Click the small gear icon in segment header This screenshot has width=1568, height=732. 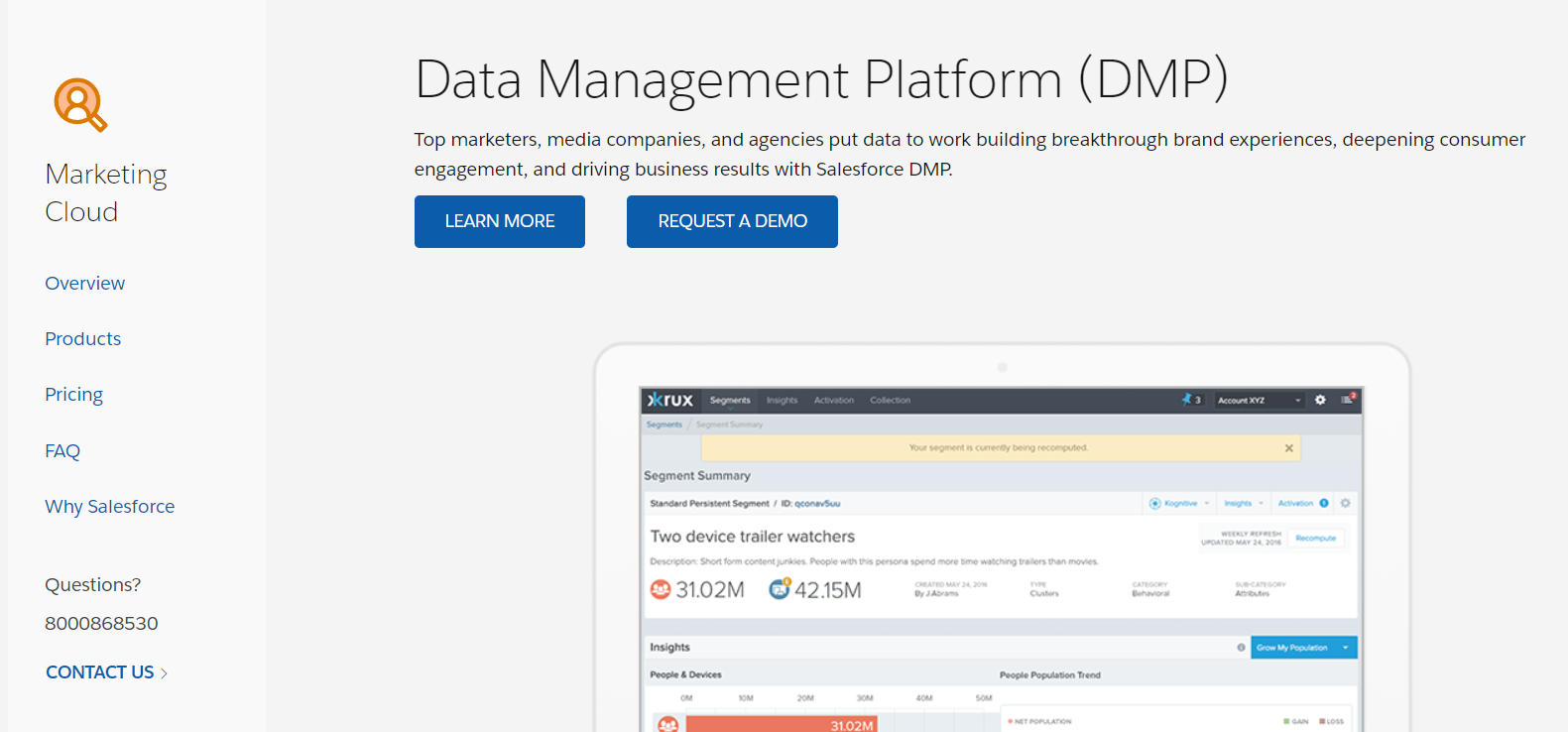(1346, 504)
